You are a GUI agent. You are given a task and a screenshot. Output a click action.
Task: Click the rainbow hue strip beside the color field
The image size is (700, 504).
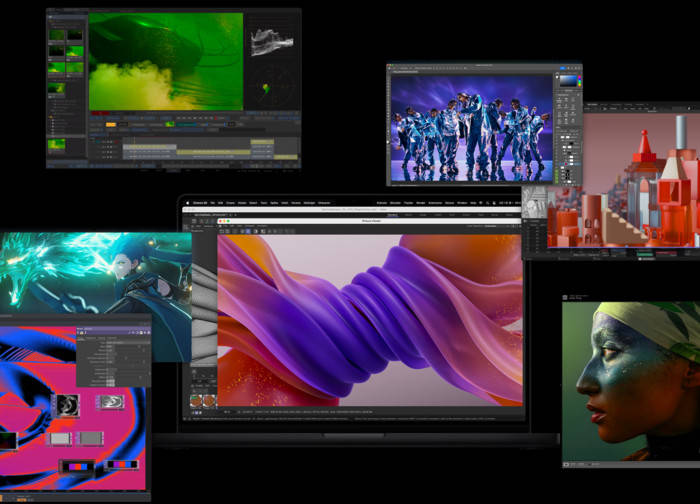click(580, 80)
